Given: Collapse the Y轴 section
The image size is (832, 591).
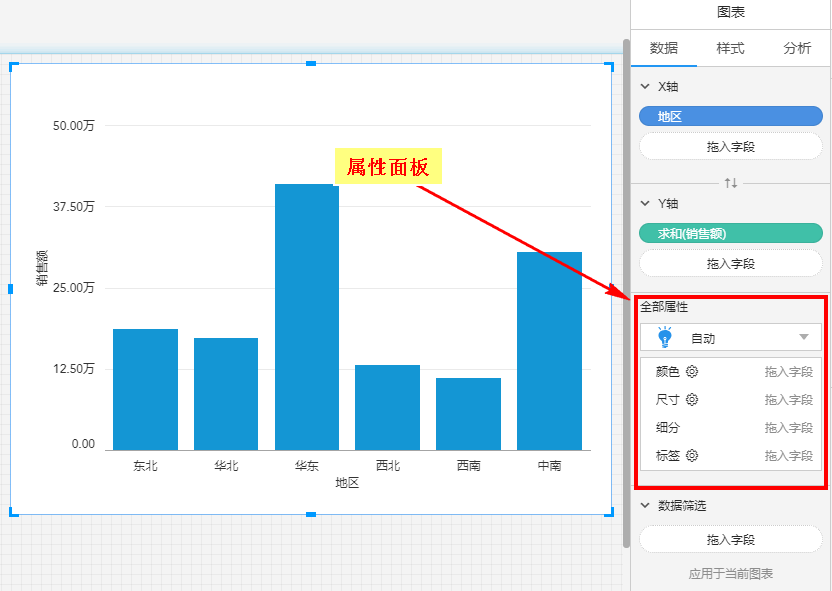Looking at the screenshot, I should 646,203.
